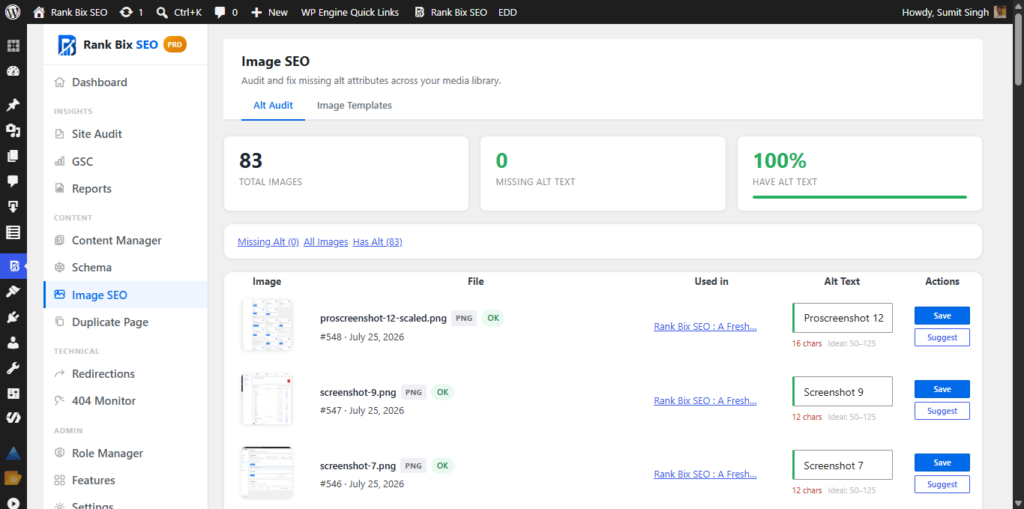Open the WordPress Dashboard gauge icon
The image size is (1024, 509).
tap(13, 72)
